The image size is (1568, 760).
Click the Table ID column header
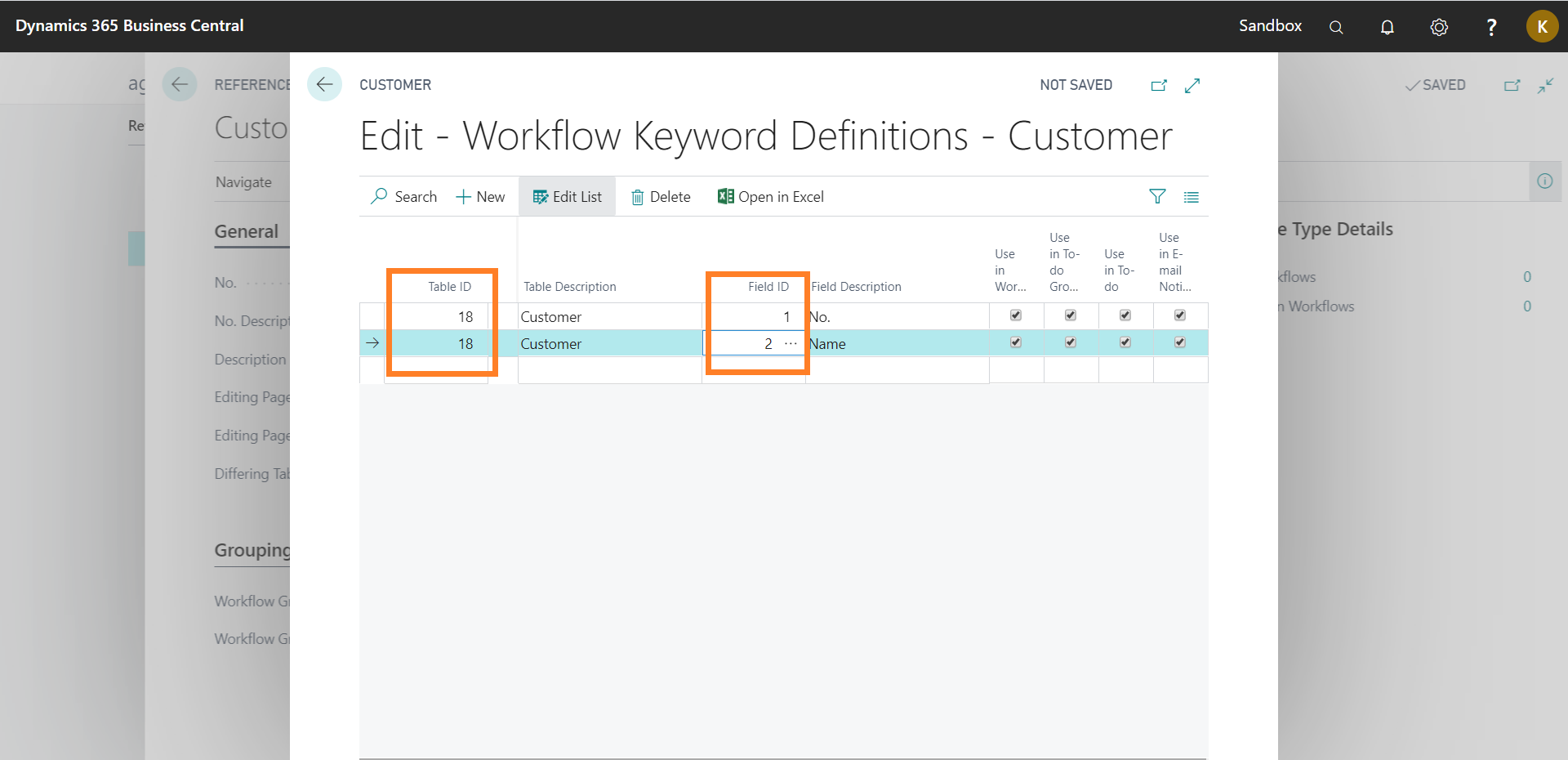pos(449,287)
